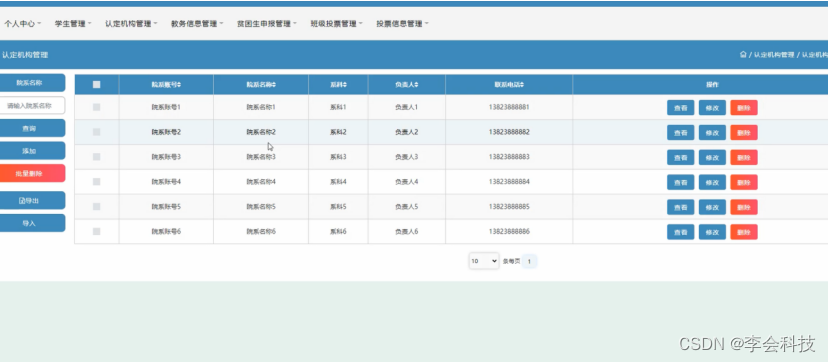Check the box for row 院系账号2
831x362 pixels.
[x=96, y=132]
